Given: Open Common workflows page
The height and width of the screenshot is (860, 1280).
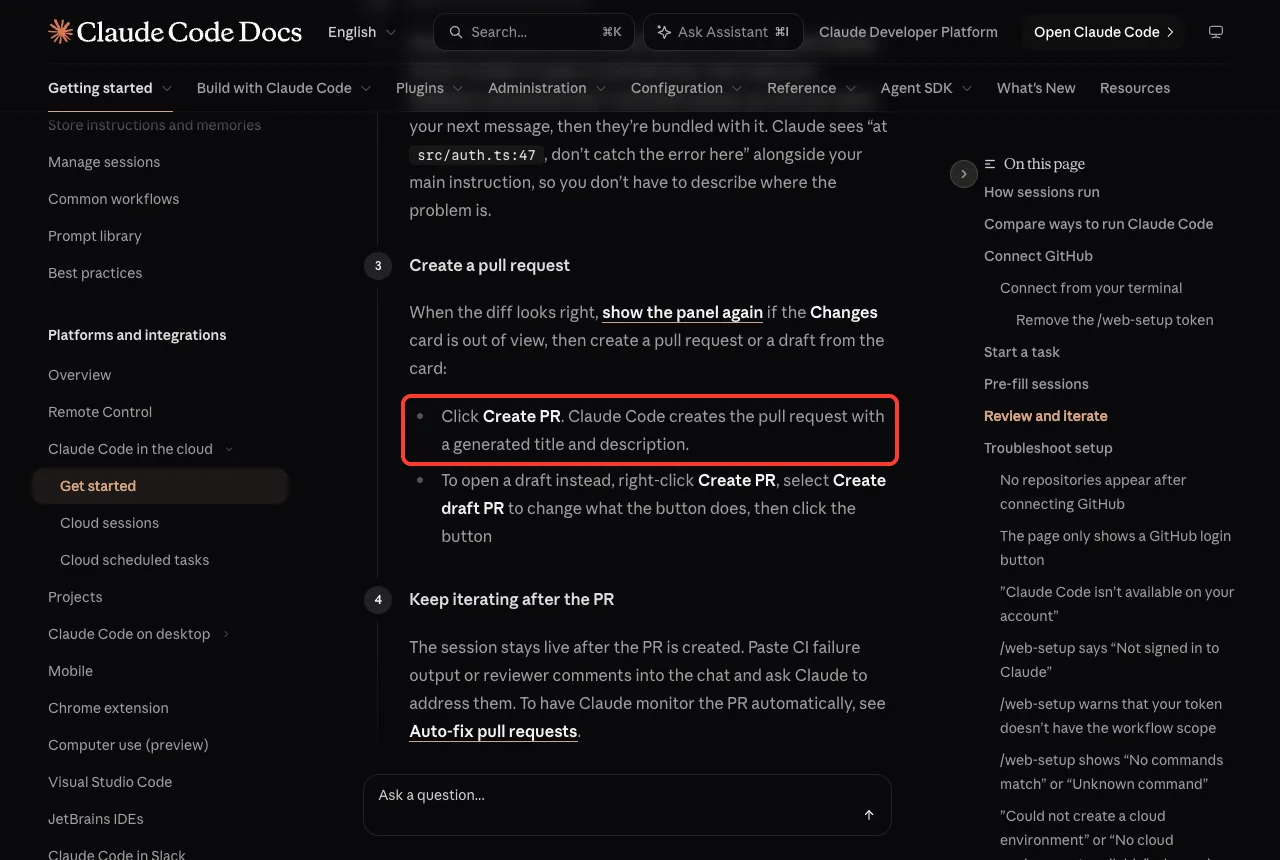Looking at the screenshot, I should pyautogui.click(x=113, y=199).
